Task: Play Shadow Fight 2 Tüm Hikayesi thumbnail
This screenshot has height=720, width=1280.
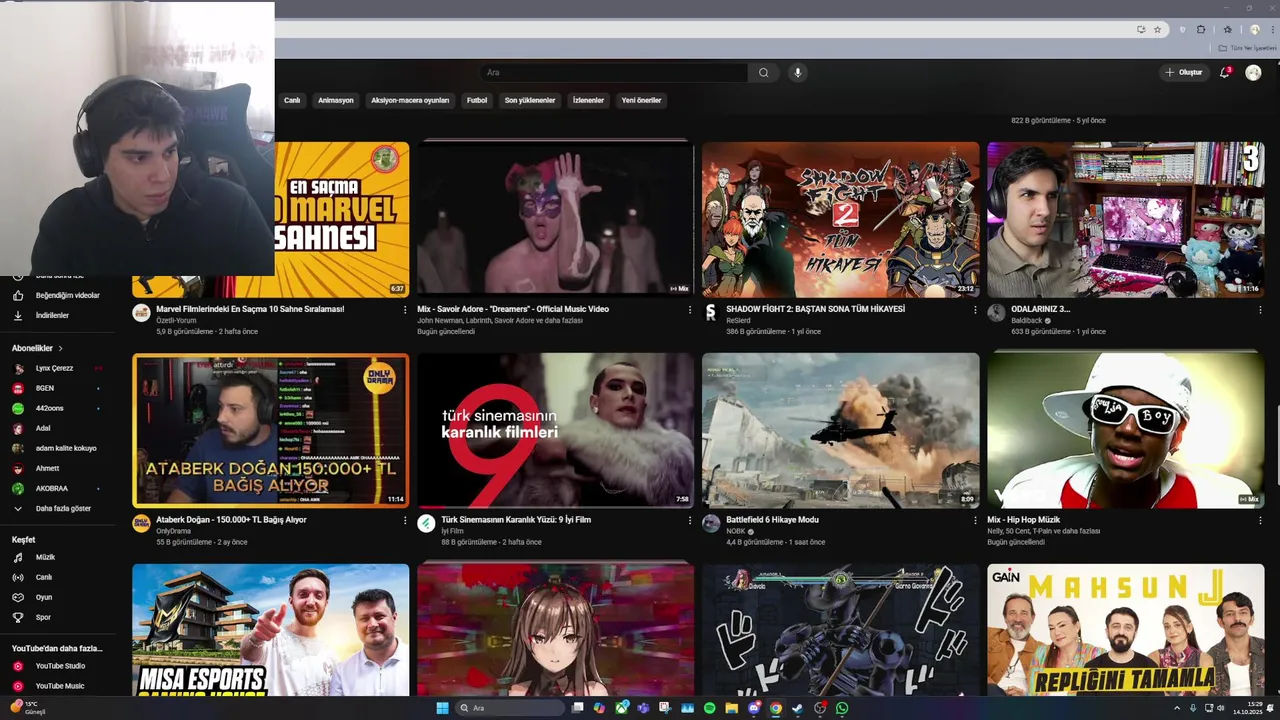Action: [840, 219]
